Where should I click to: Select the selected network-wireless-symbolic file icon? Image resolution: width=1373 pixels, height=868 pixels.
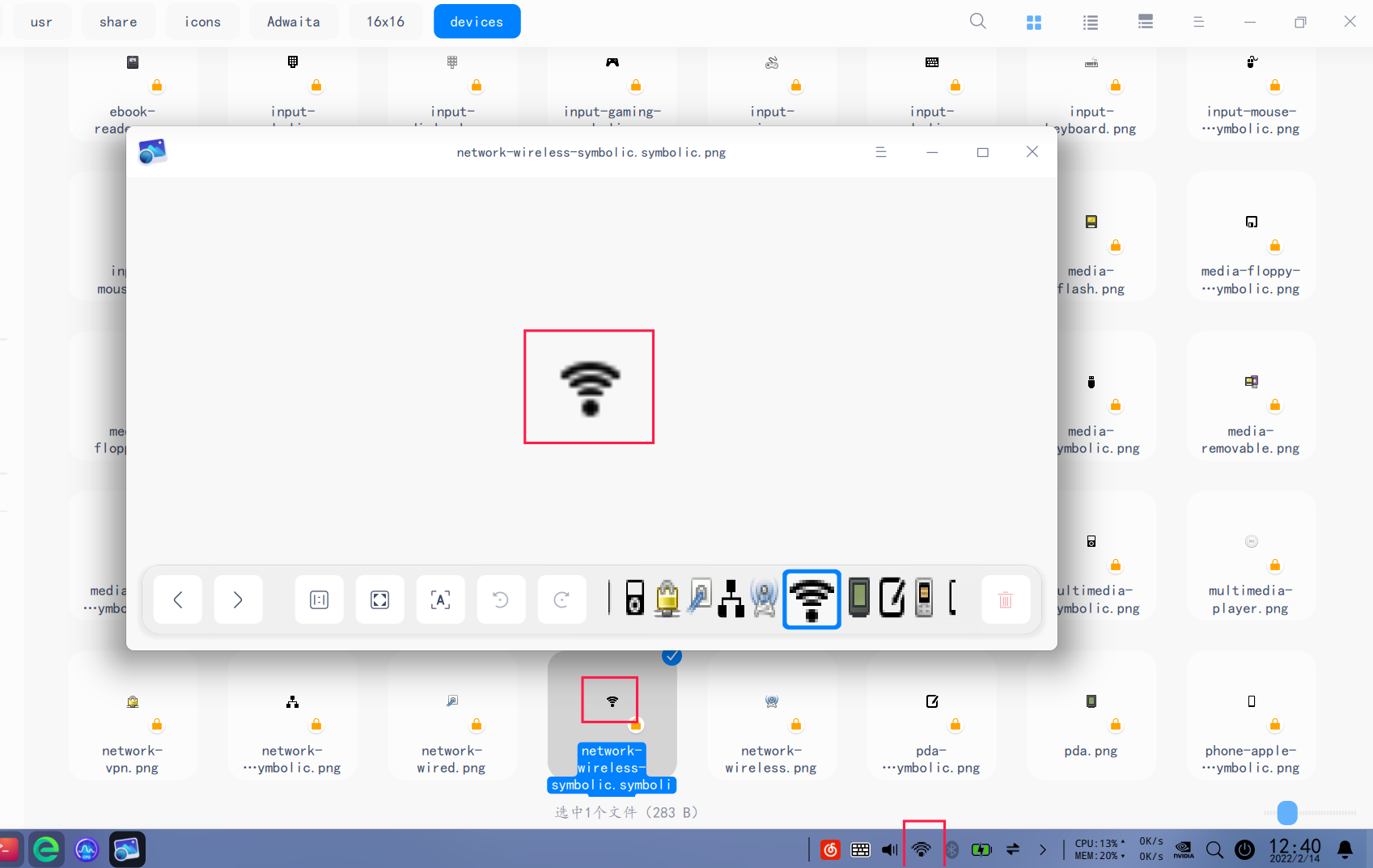[612, 701]
